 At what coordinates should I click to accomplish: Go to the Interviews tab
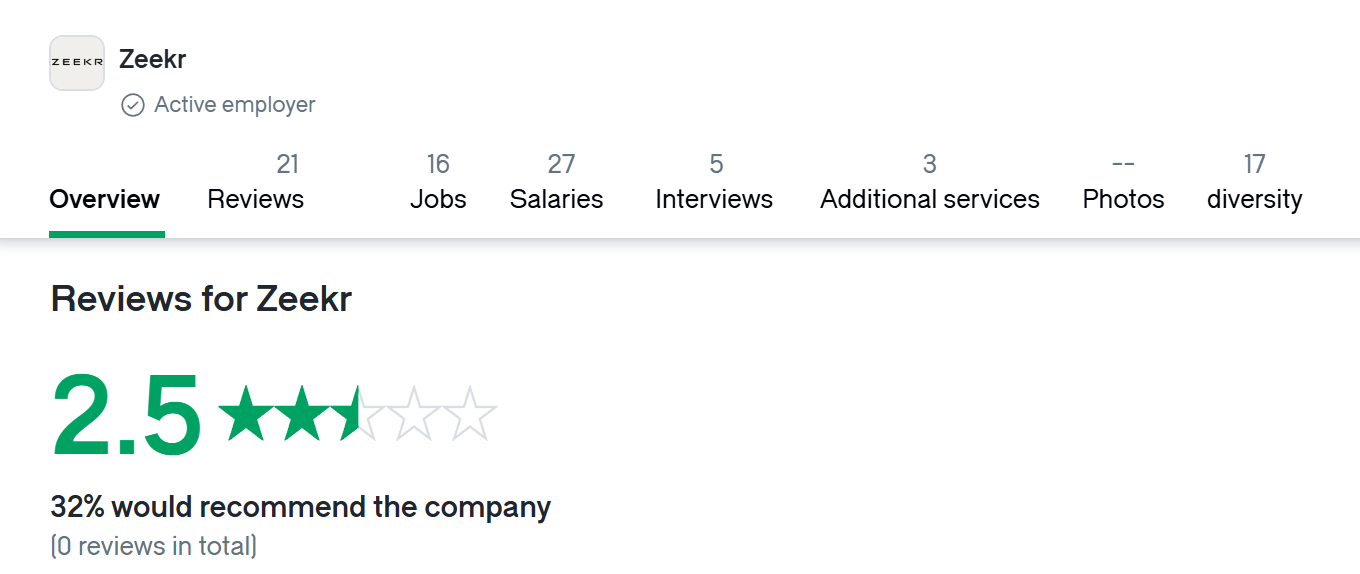714,183
